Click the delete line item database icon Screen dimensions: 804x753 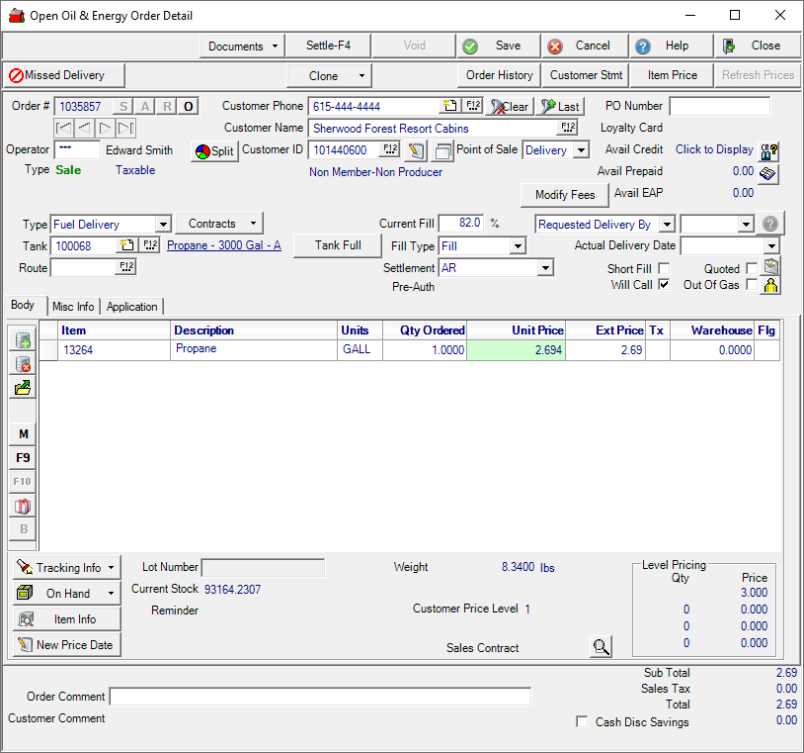[x=23, y=364]
